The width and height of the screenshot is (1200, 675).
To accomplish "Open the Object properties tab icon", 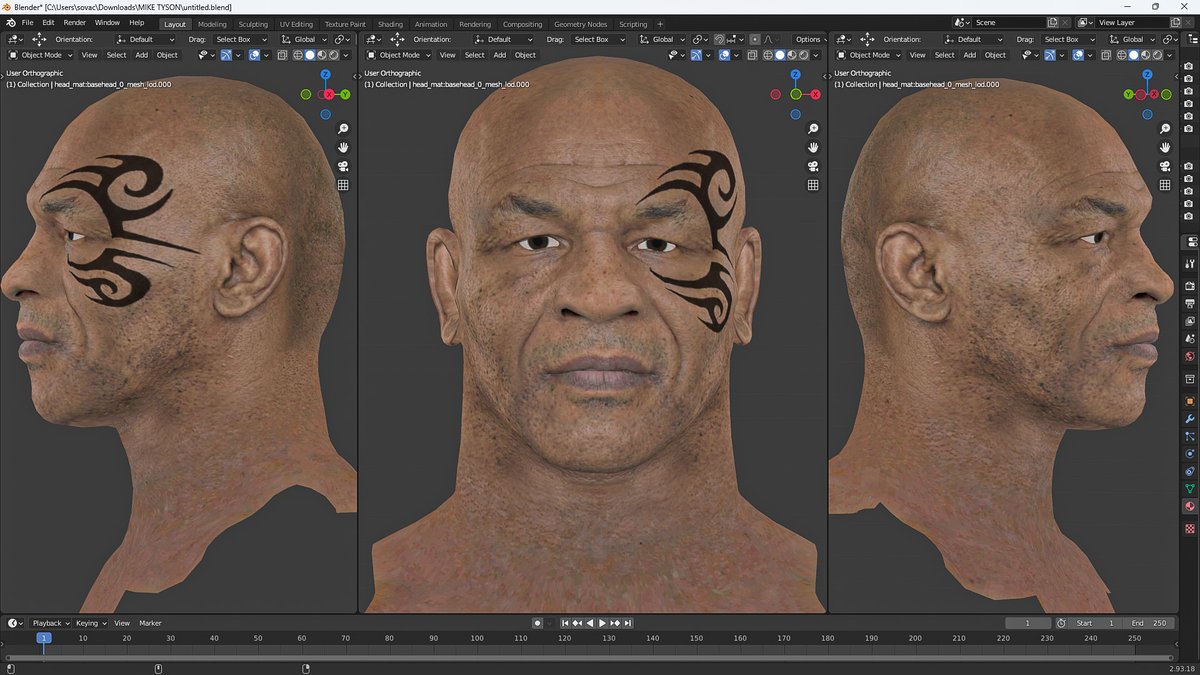I will (1190, 401).
